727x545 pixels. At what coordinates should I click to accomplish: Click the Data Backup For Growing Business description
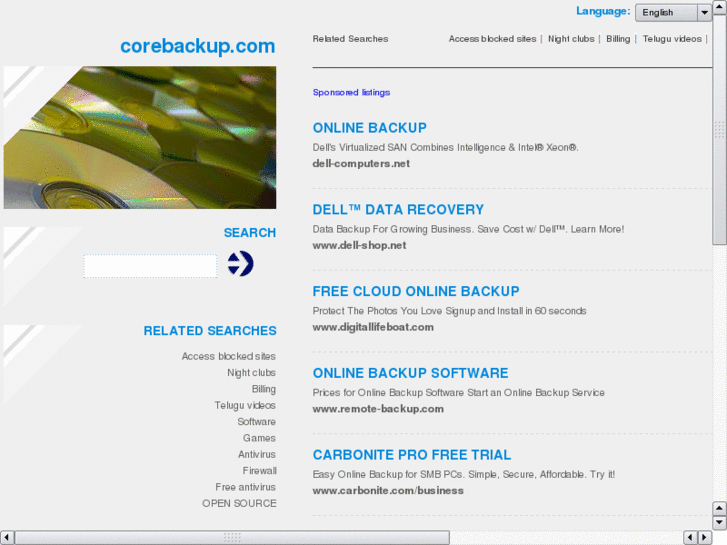[468, 229]
